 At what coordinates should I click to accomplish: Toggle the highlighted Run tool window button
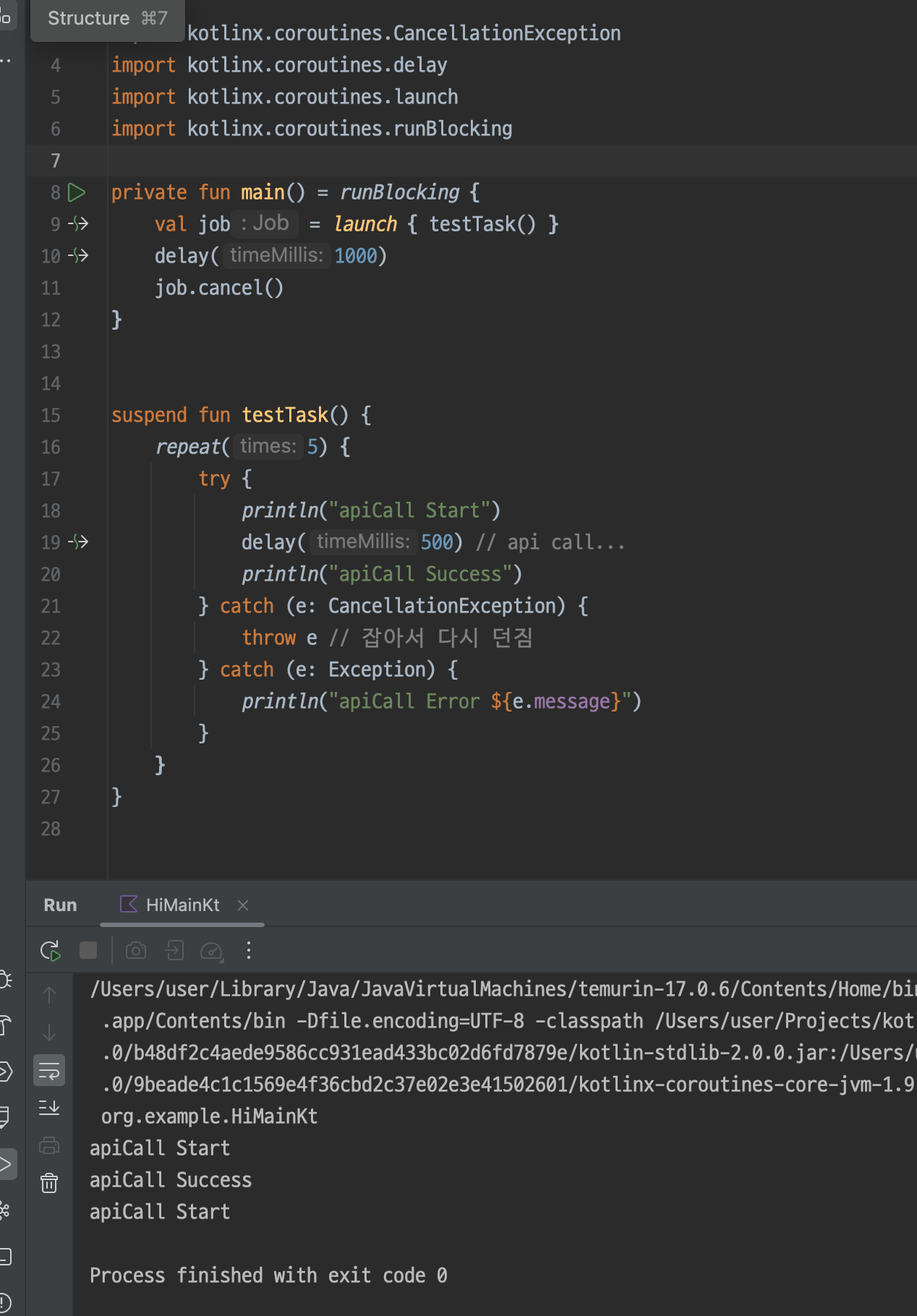(7, 1164)
